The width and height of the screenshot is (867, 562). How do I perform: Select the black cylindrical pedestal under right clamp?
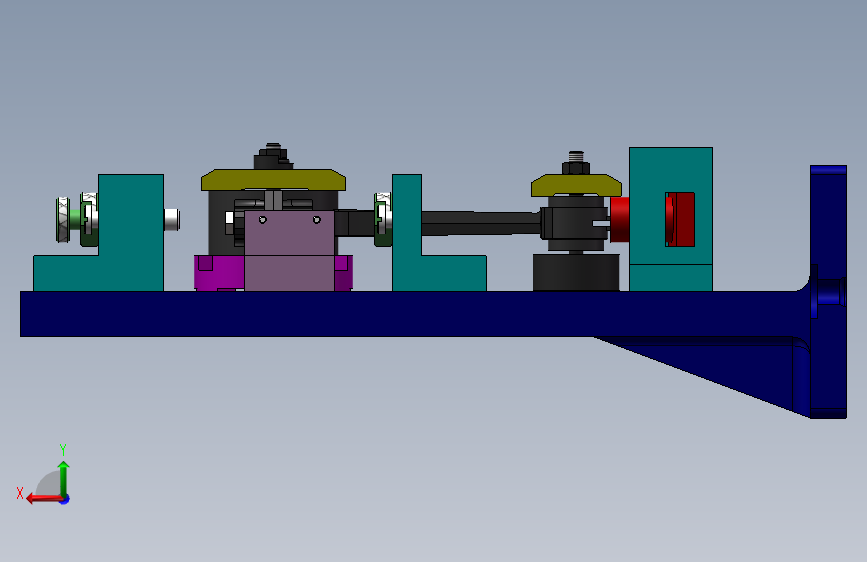pyautogui.click(x=576, y=272)
